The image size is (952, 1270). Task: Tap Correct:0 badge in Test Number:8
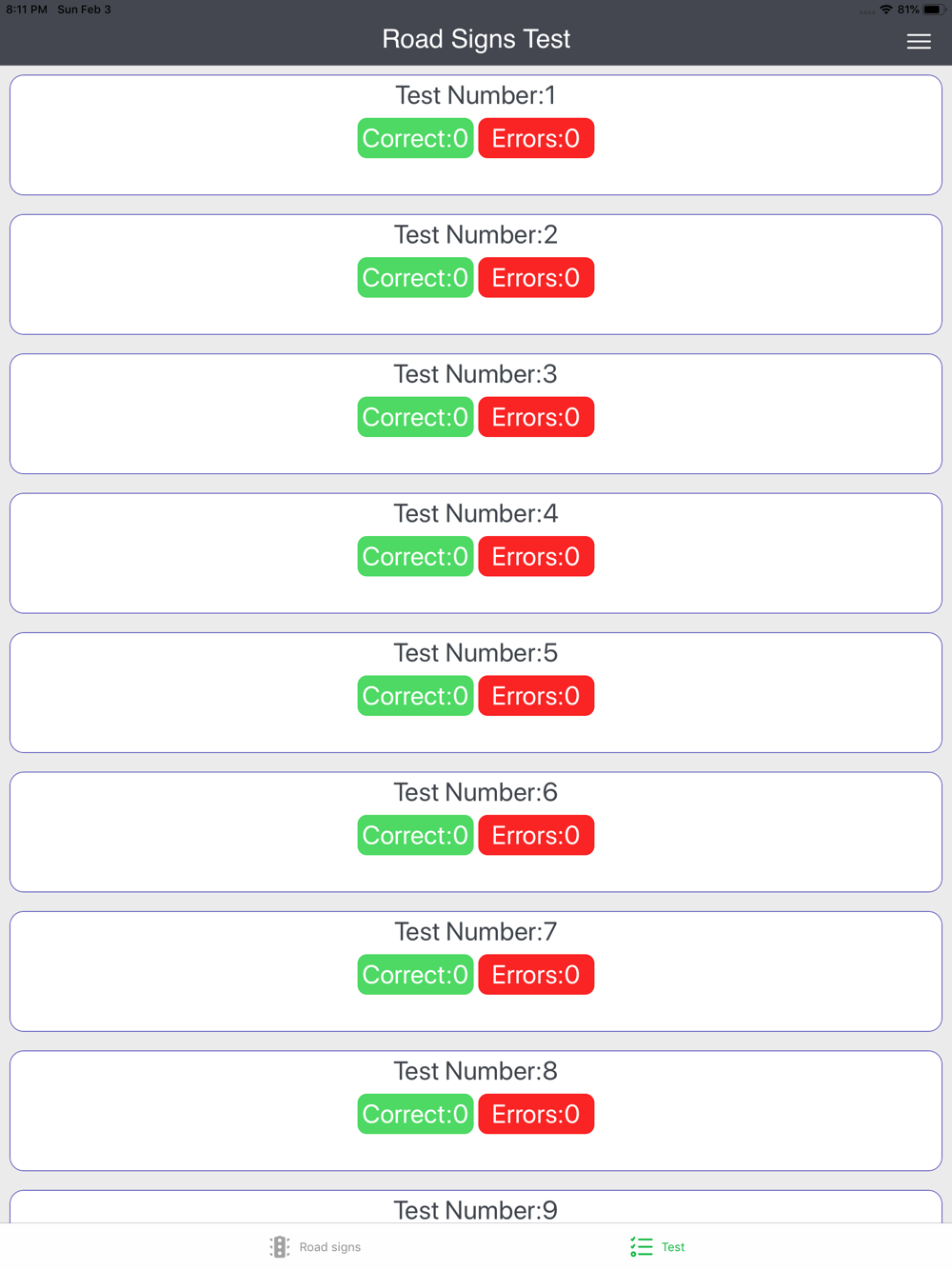[x=415, y=1114]
